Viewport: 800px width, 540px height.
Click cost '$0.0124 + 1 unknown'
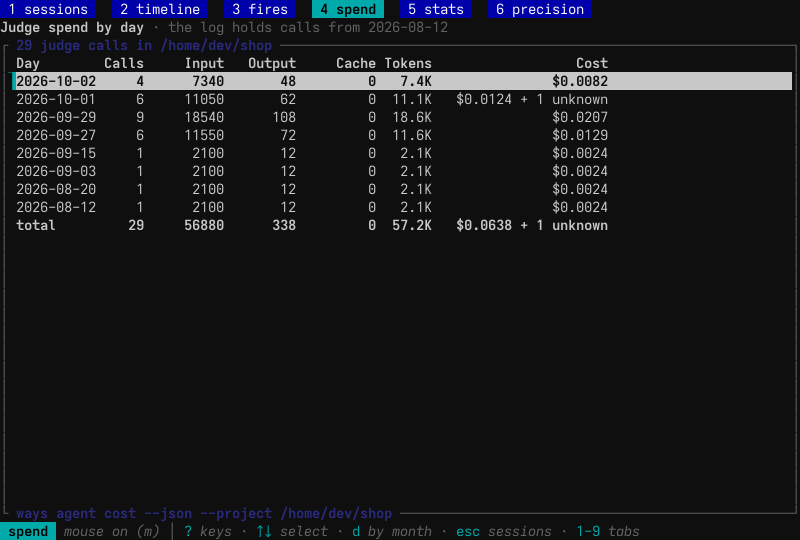532,99
